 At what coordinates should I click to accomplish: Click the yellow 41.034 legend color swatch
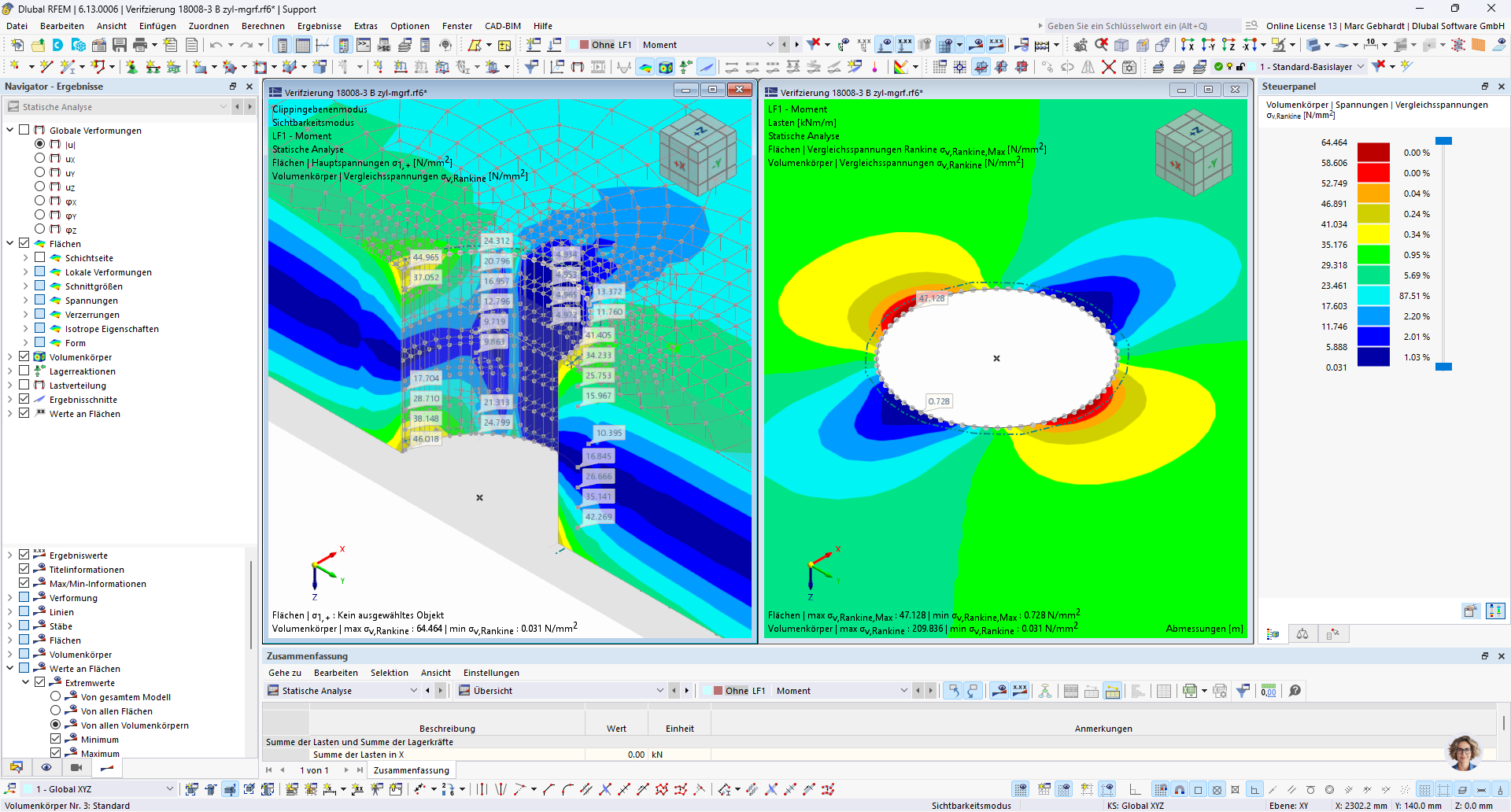pyautogui.click(x=1373, y=234)
